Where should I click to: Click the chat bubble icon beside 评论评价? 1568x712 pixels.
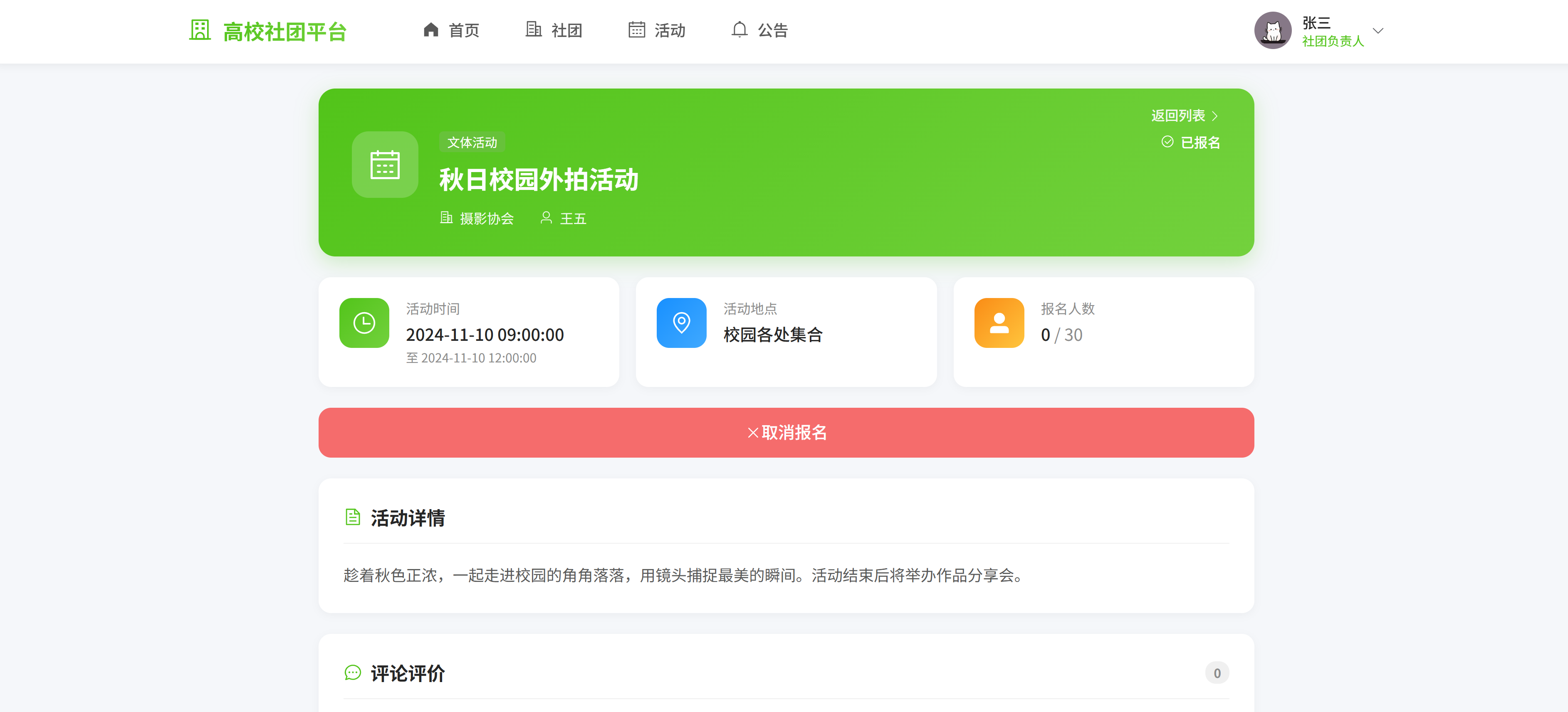(x=352, y=673)
